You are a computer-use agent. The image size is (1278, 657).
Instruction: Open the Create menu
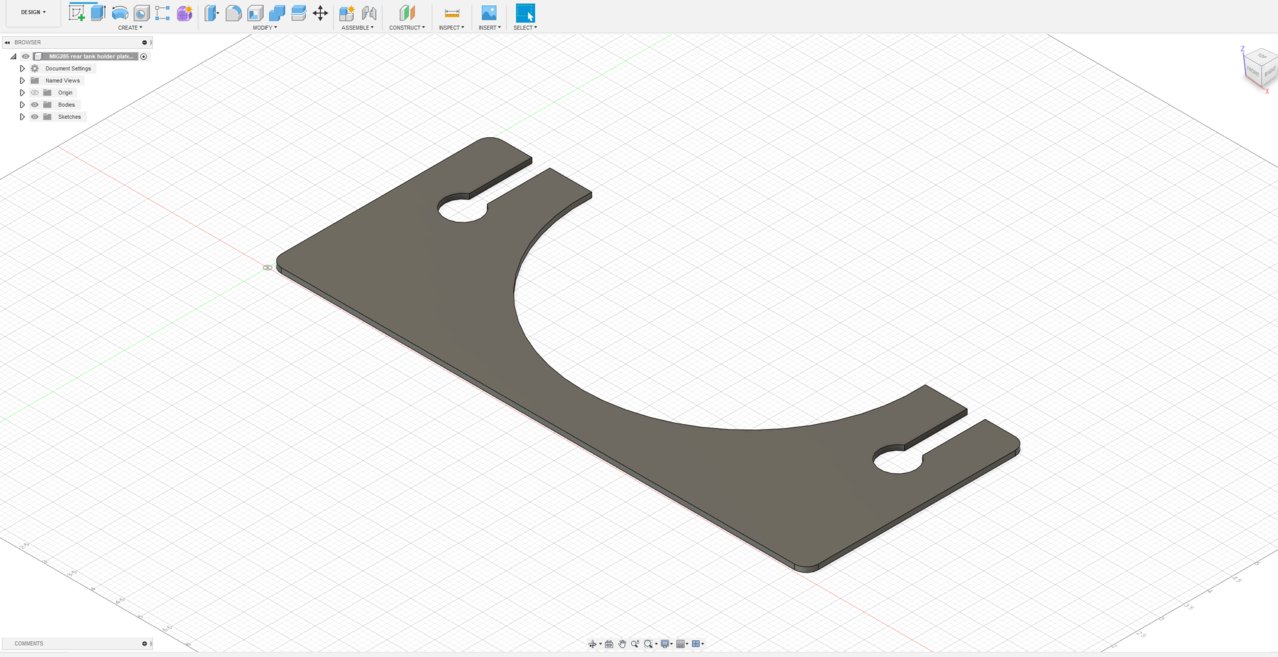[130, 28]
